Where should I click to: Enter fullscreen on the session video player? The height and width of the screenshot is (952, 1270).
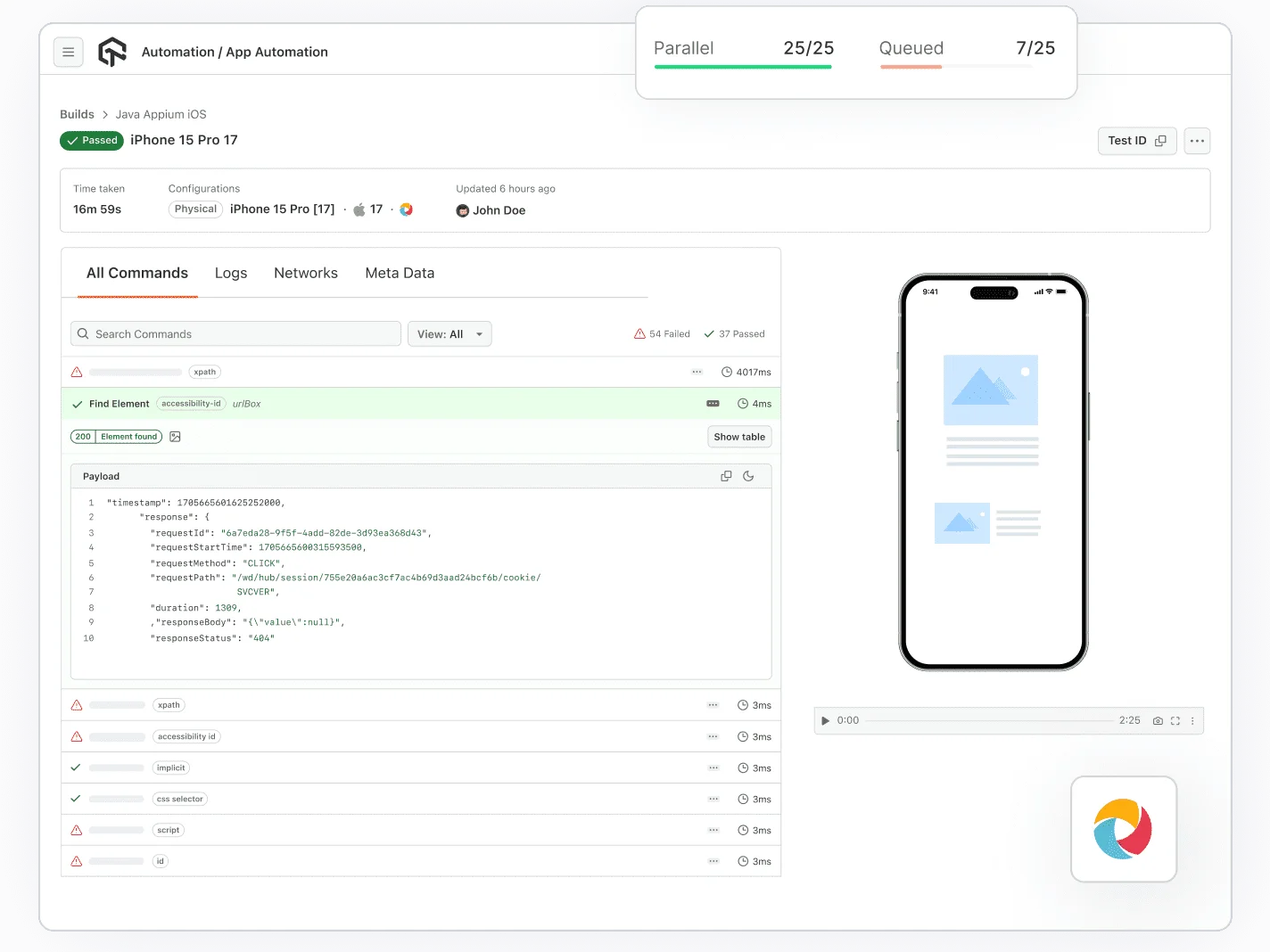point(1175,720)
